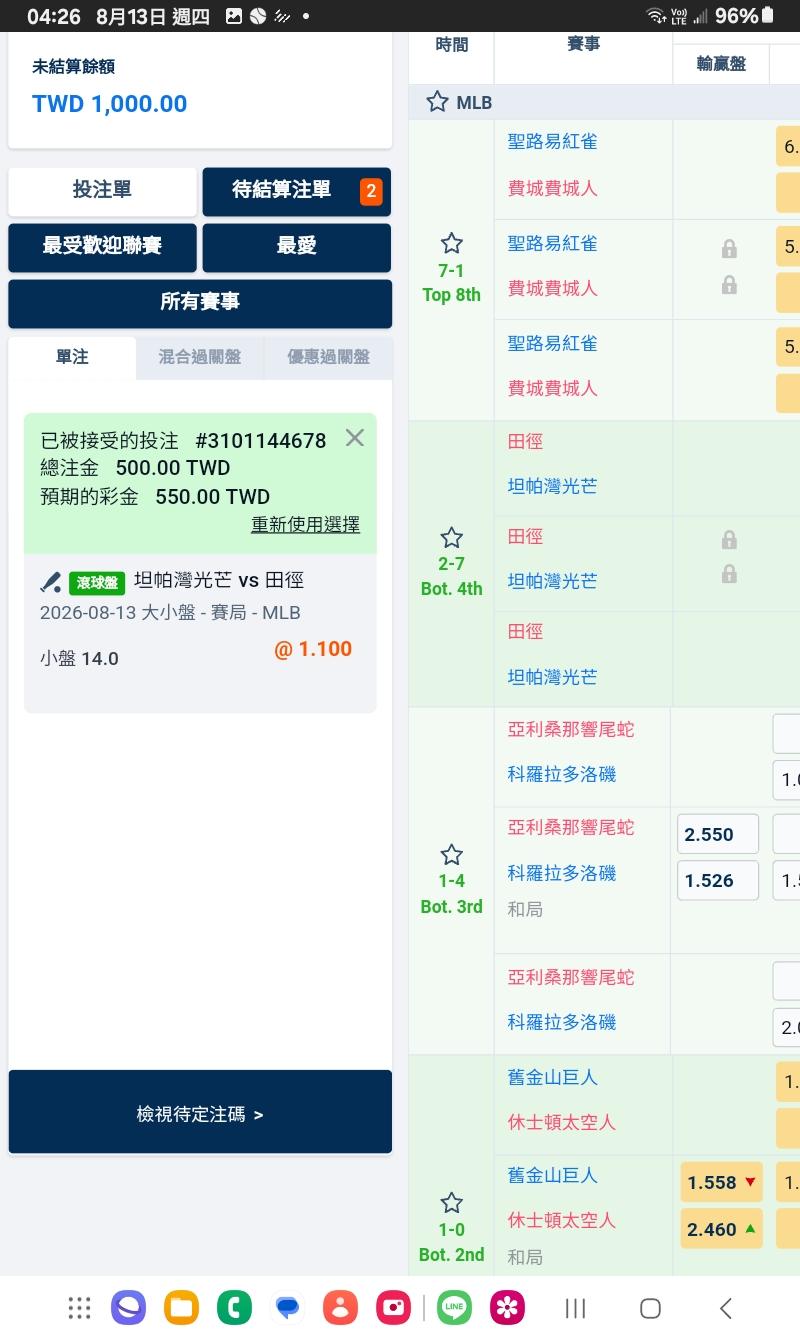
Task: Tap the green 滾球盤 badge
Action: [97, 582]
